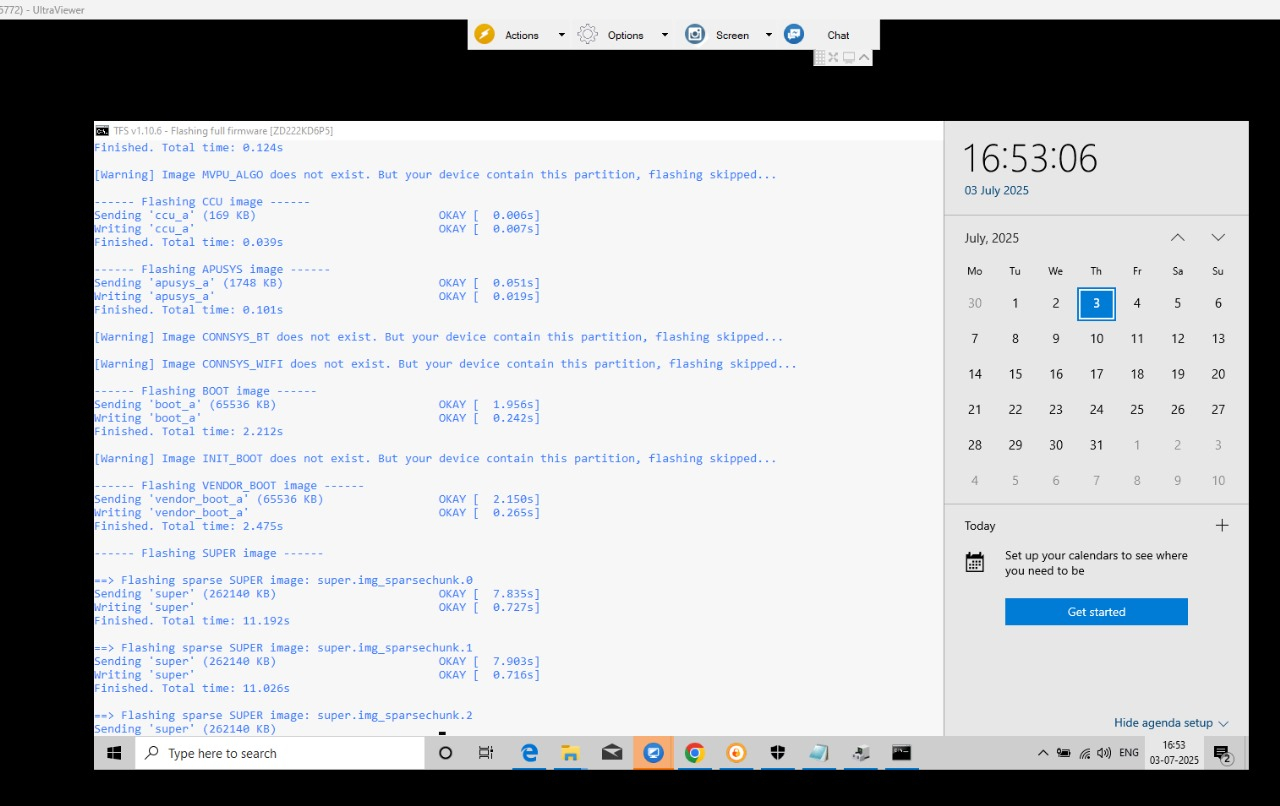Expand the Actions dropdown arrow
This screenshot has width=1280, height=806.
tap(561, 35)
